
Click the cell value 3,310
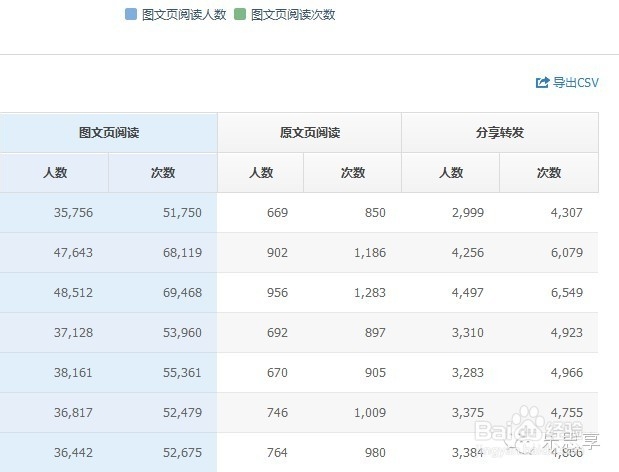pos(468,333)
